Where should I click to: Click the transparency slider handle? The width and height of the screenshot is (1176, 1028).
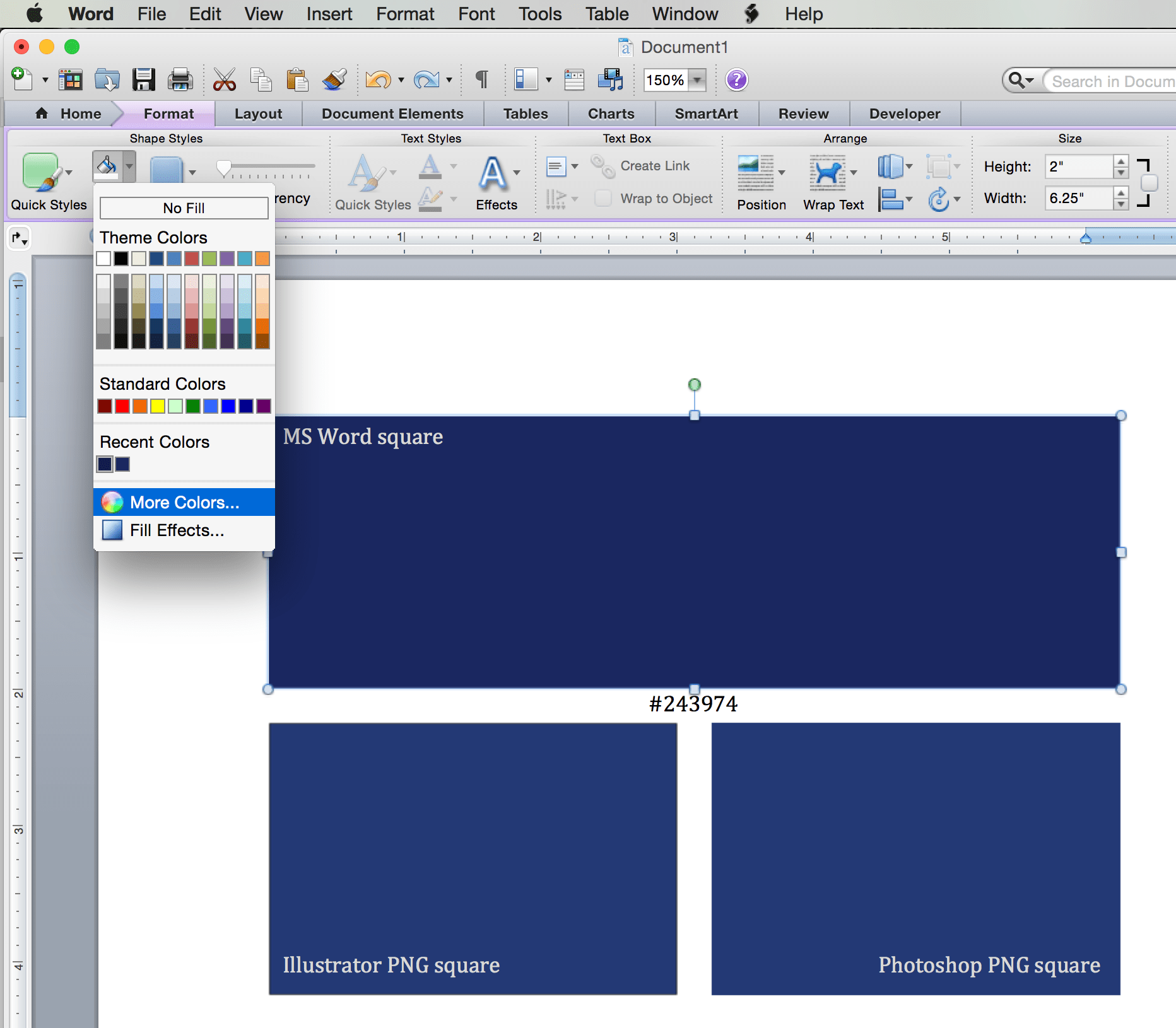[x=224, y=168]
